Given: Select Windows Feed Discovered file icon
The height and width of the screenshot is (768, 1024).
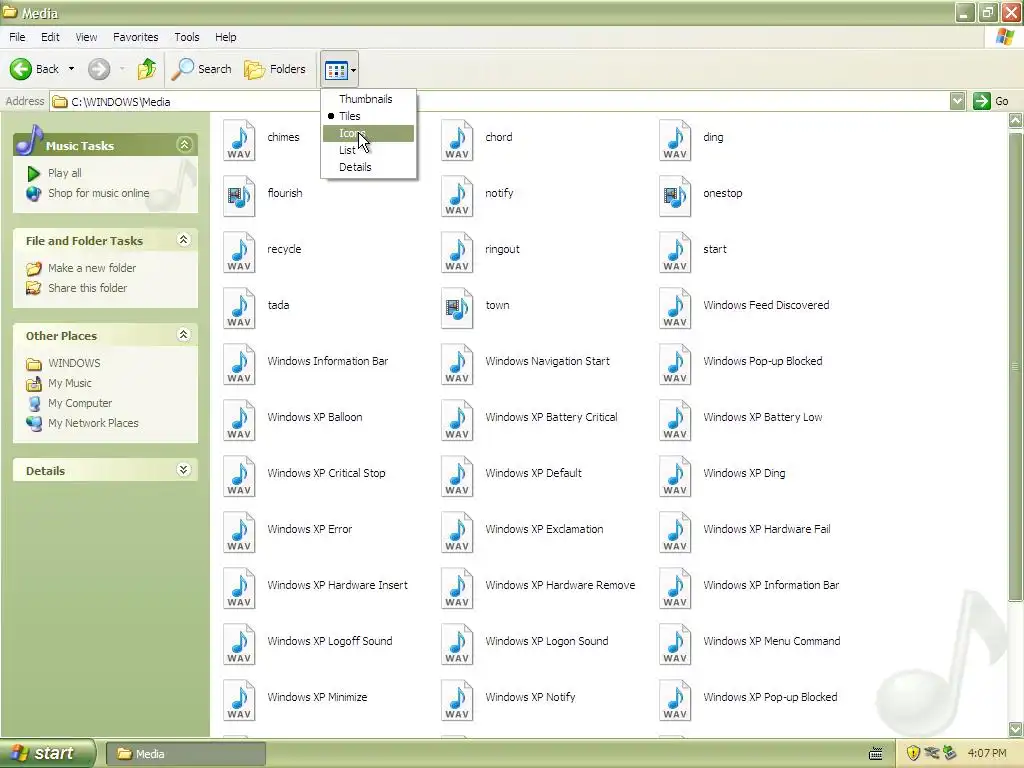Looking at the screenshot, I should [675, 308].
